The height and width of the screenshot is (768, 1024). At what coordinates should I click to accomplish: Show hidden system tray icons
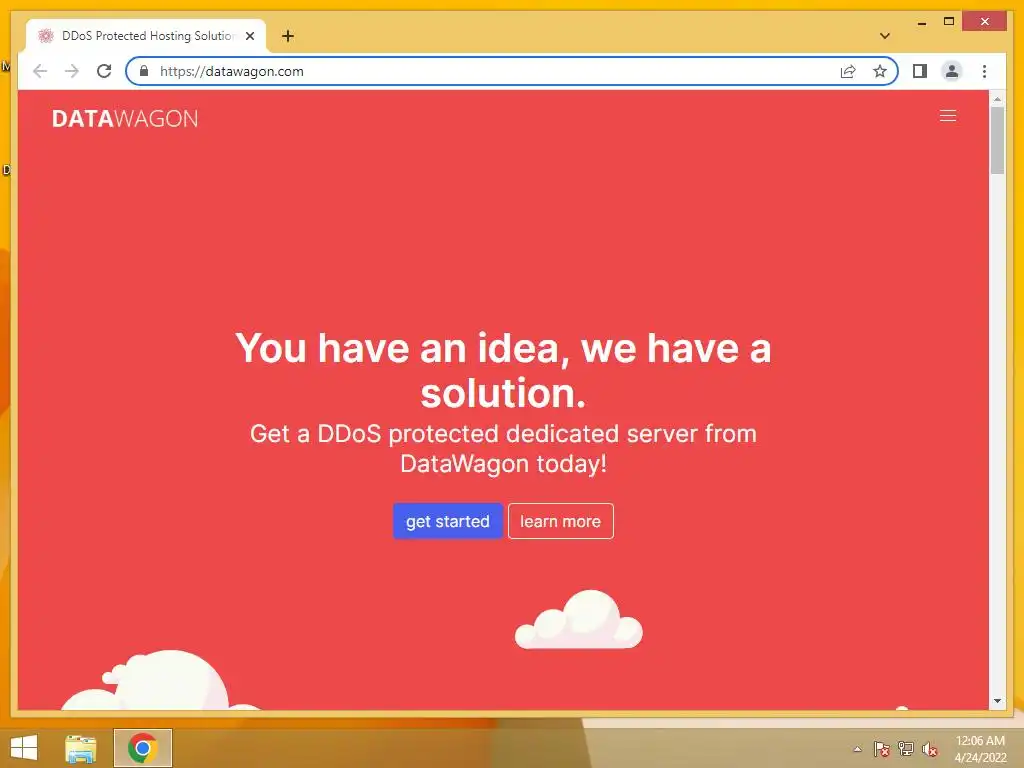(x=857, y=749)
